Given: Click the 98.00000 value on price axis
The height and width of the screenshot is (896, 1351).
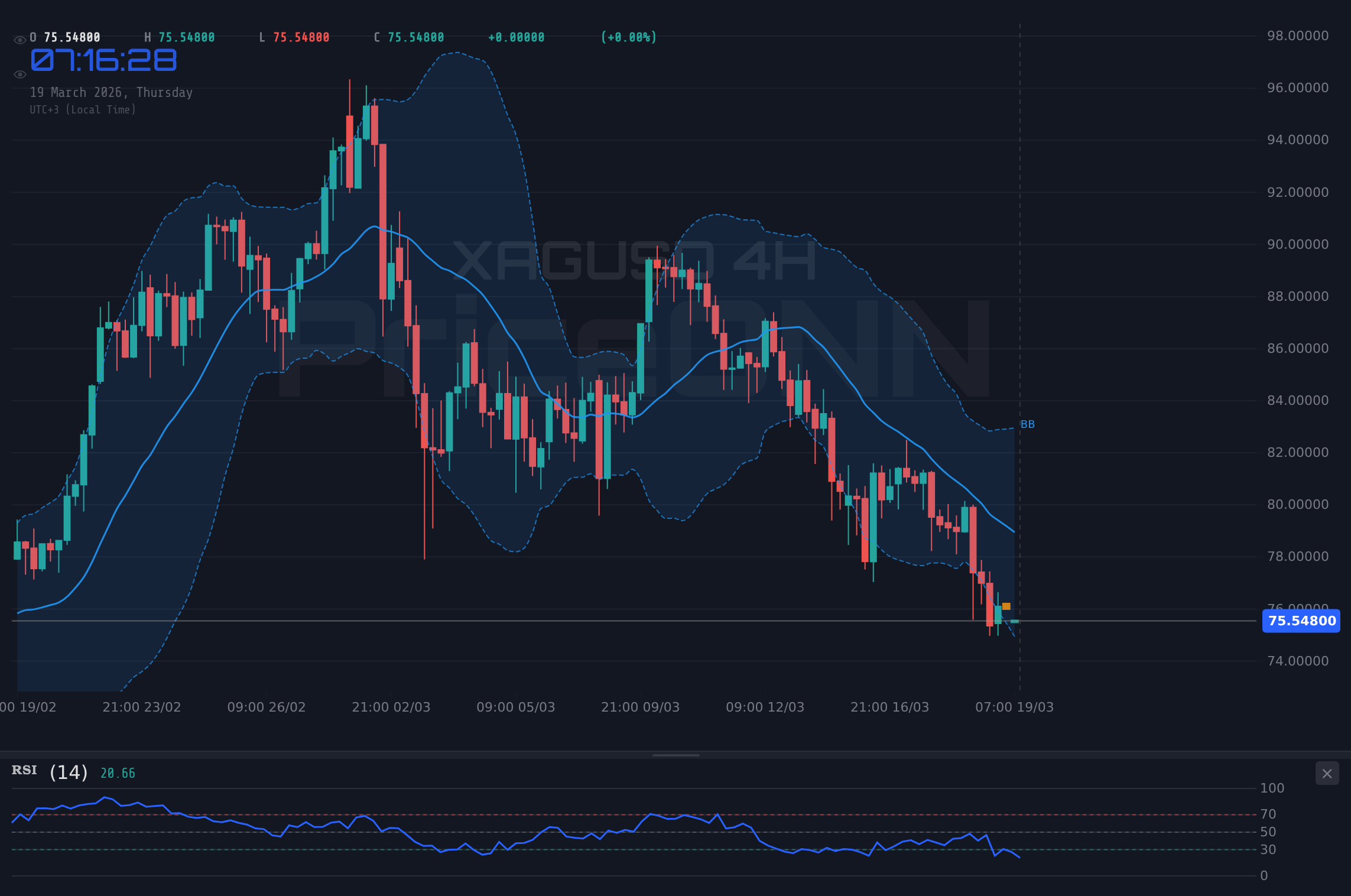Looking at the screenshot, I should click(x=1297, y=35).
